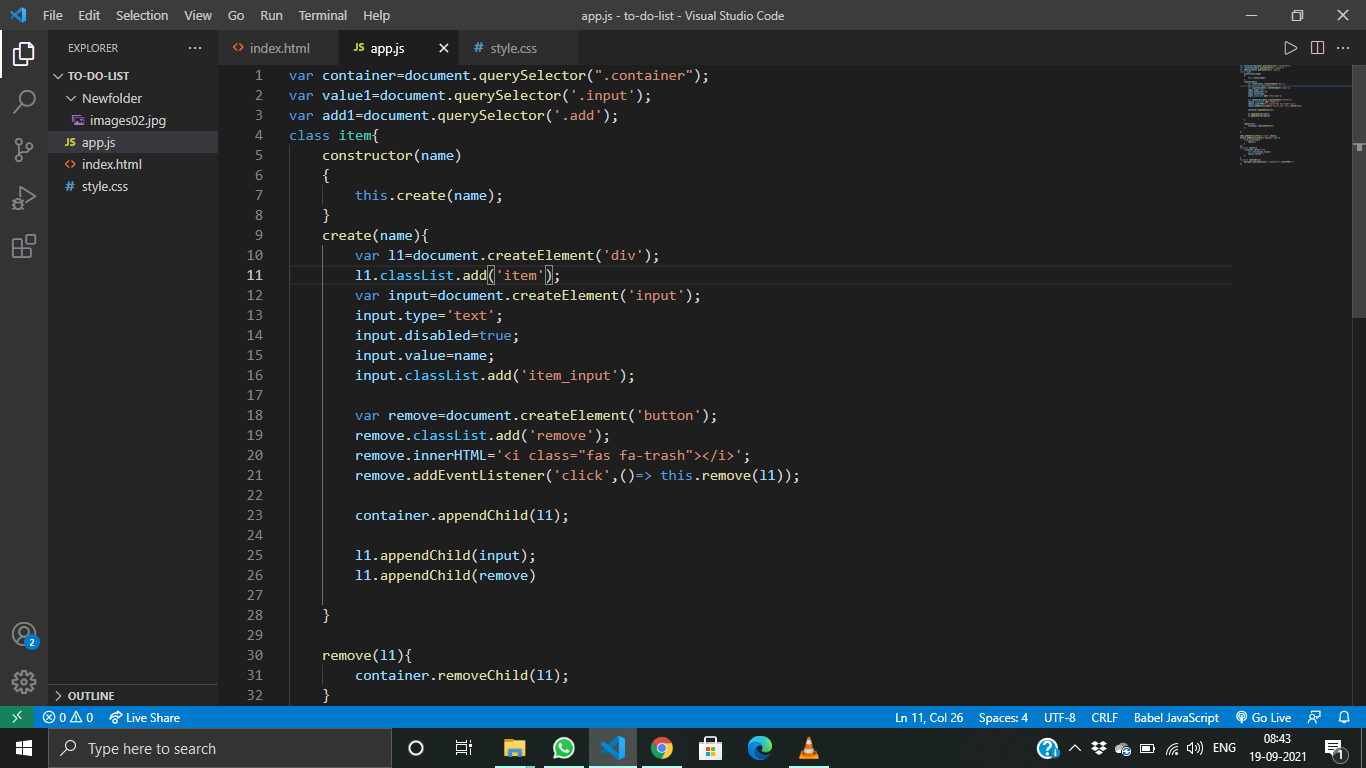The height and width of the screenshot is (768, 1366).
Task: Open the Explorer Views and More Actions menu
Action: pyautogui.click(x=194, y=48)
